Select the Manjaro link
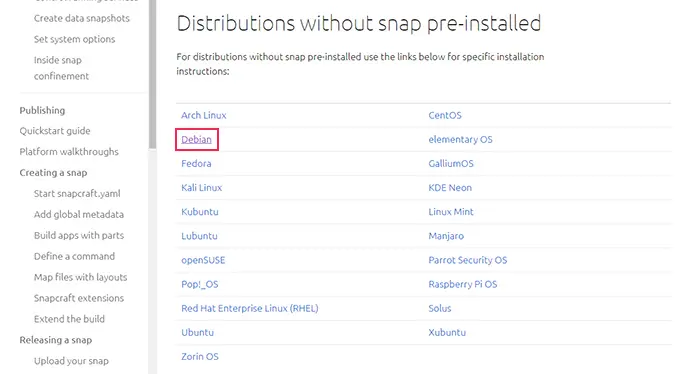This screenshot has height=374, width=700. point(446,236)
